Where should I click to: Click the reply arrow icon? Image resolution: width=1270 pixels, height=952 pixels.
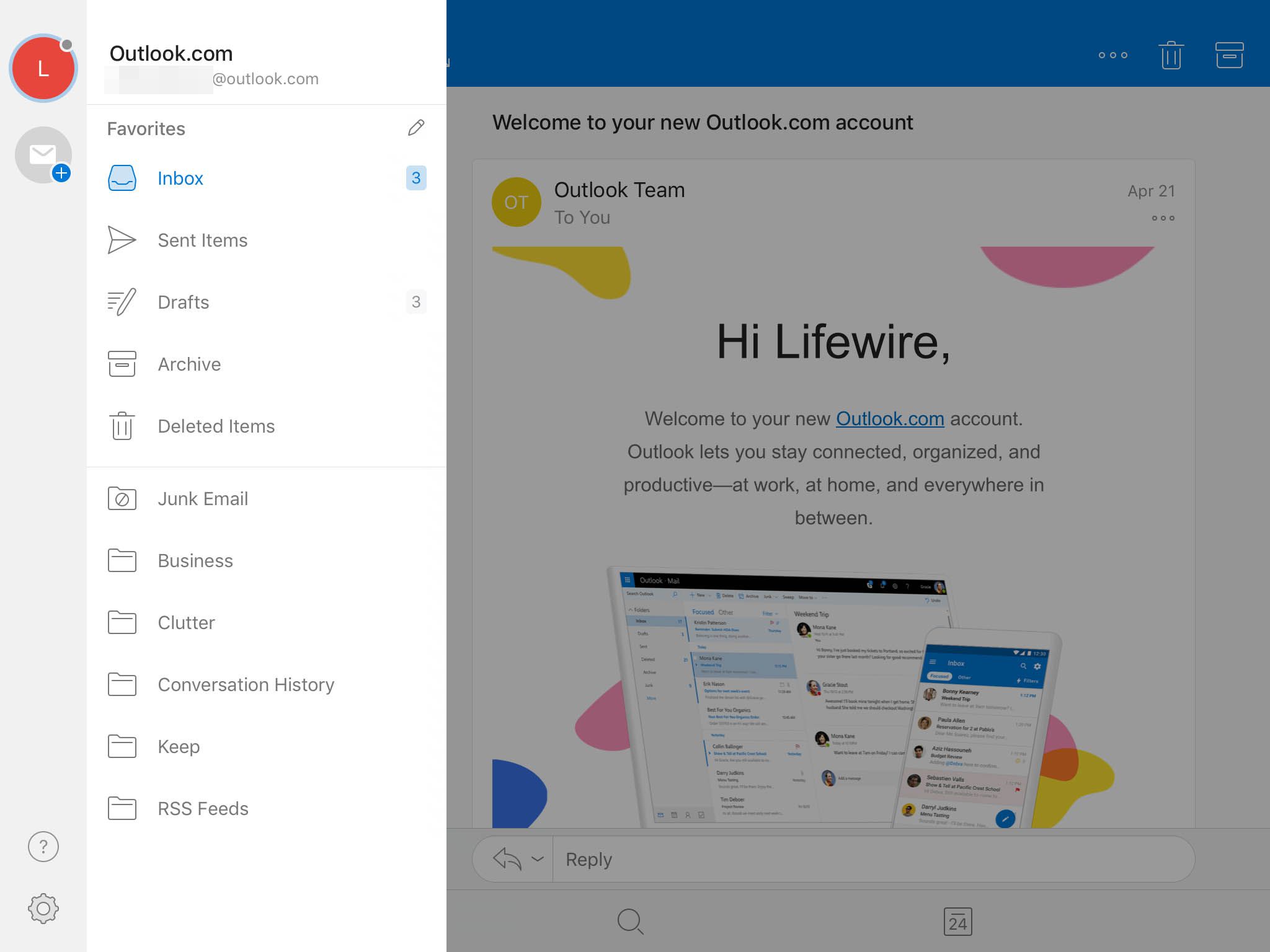click(x=507, y=859)
